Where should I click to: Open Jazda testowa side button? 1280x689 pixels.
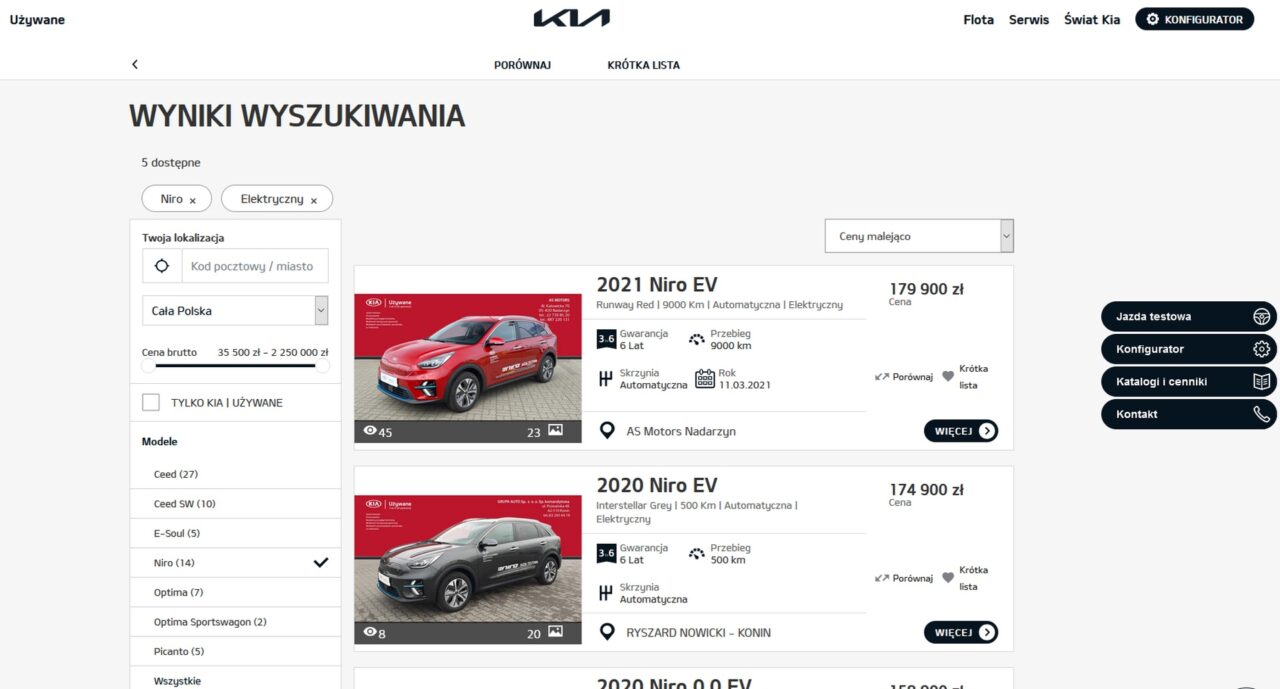(1189, 316)
